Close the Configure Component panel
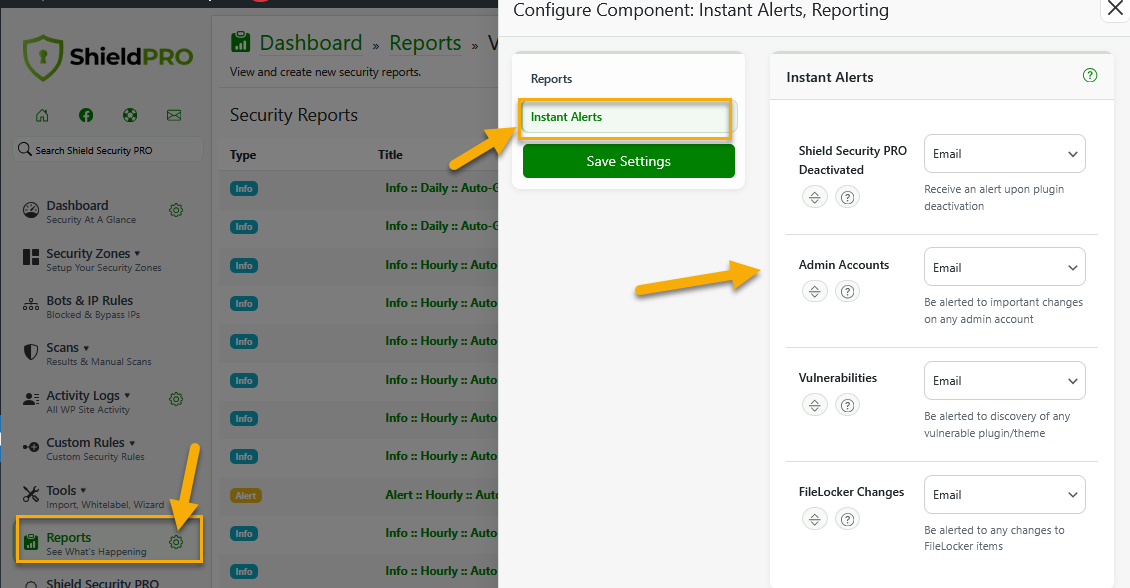This screenshot has height=588, width=1130. (x=1115, y=9)
